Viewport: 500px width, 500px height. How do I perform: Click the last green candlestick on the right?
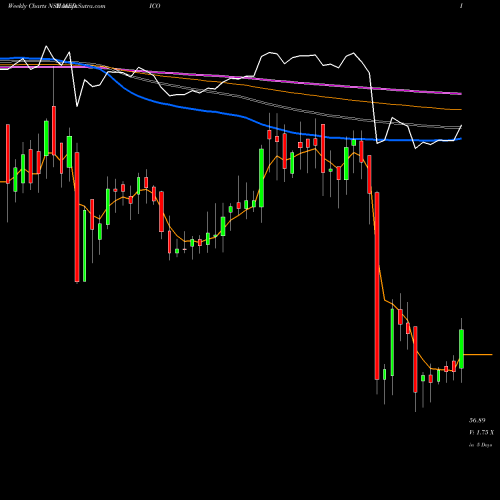pos(462,349)
